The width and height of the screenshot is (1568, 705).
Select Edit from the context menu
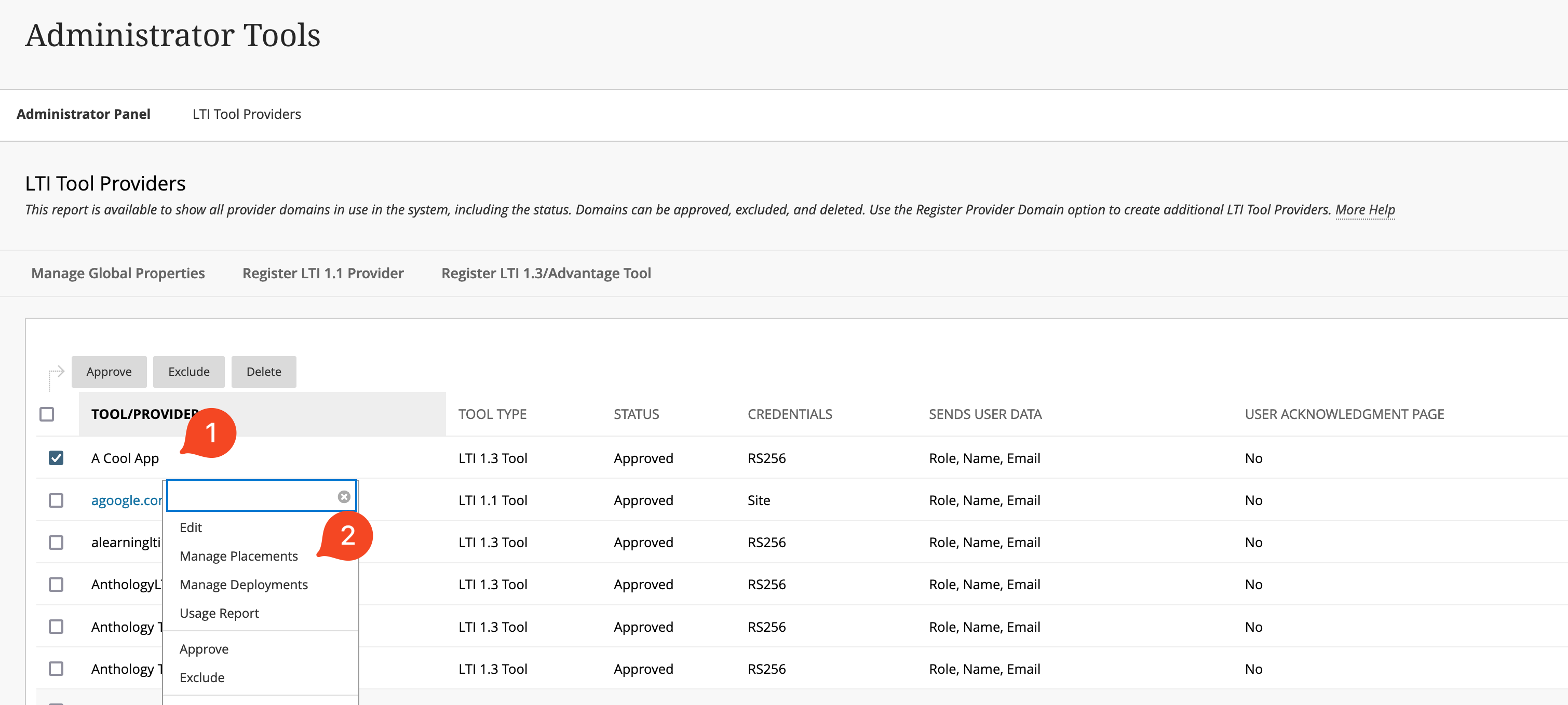tap(190, 527)
